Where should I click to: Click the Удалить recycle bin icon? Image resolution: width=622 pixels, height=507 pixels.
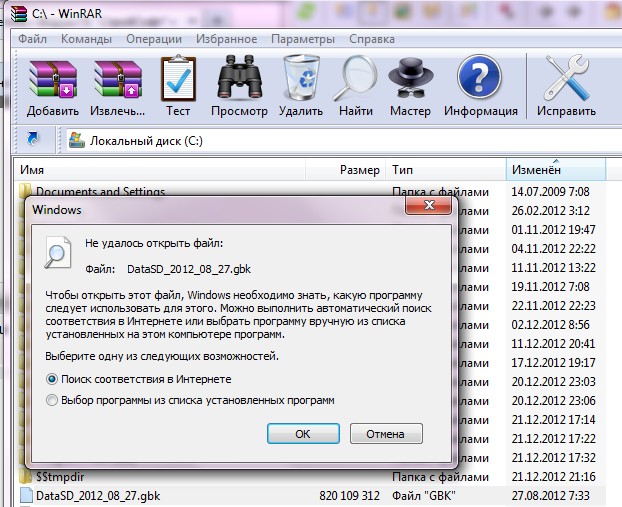tap(301, 77)
